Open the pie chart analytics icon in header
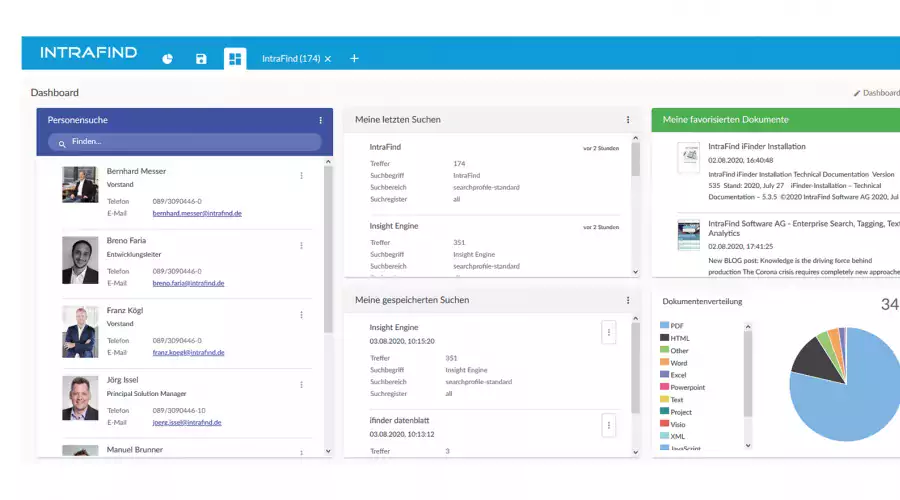 click(x=167, y=59)
